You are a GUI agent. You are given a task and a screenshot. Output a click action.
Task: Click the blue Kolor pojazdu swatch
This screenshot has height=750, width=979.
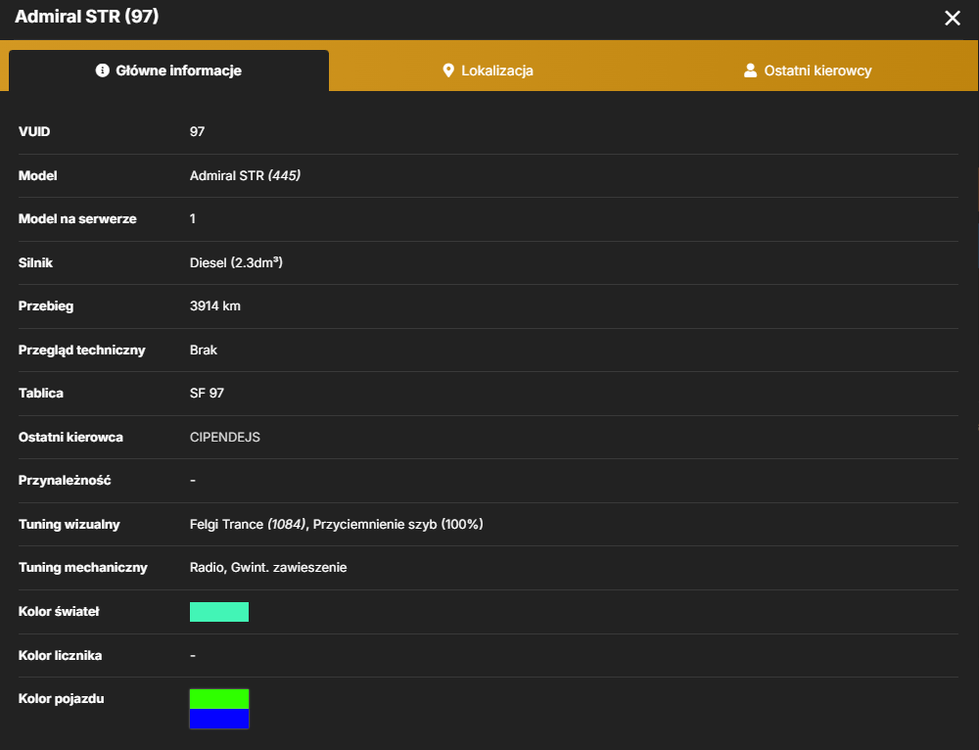point(219,719)
